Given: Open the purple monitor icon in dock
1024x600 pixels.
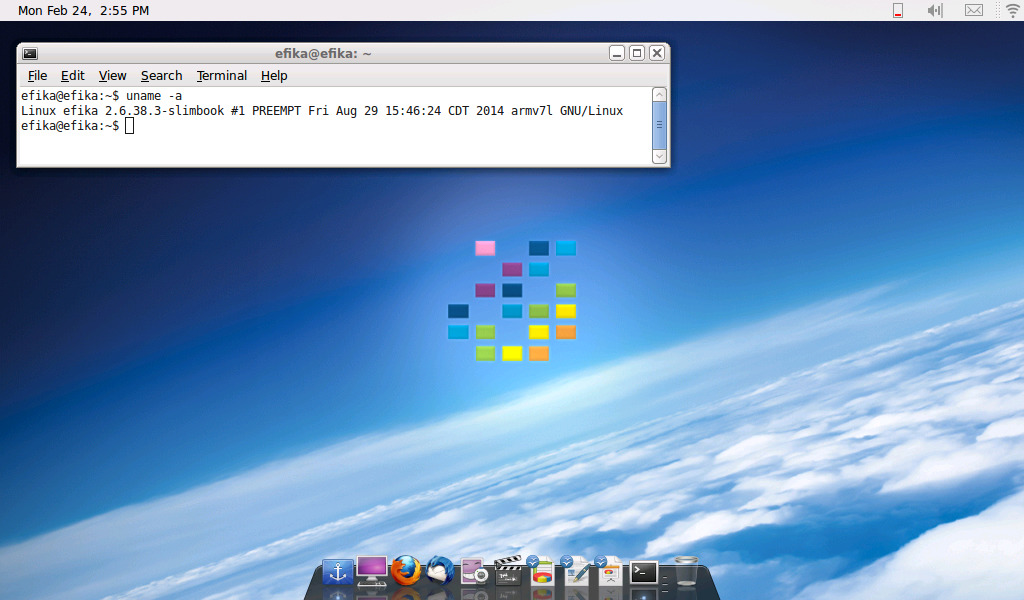Looking at the screenshot, I should (x=372, y=571).
